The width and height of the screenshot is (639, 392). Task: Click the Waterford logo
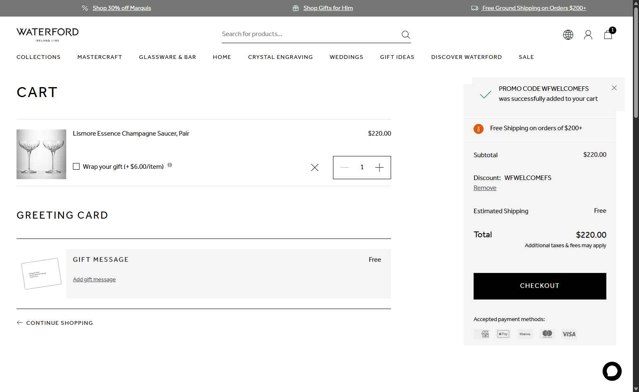coord(48,34)
